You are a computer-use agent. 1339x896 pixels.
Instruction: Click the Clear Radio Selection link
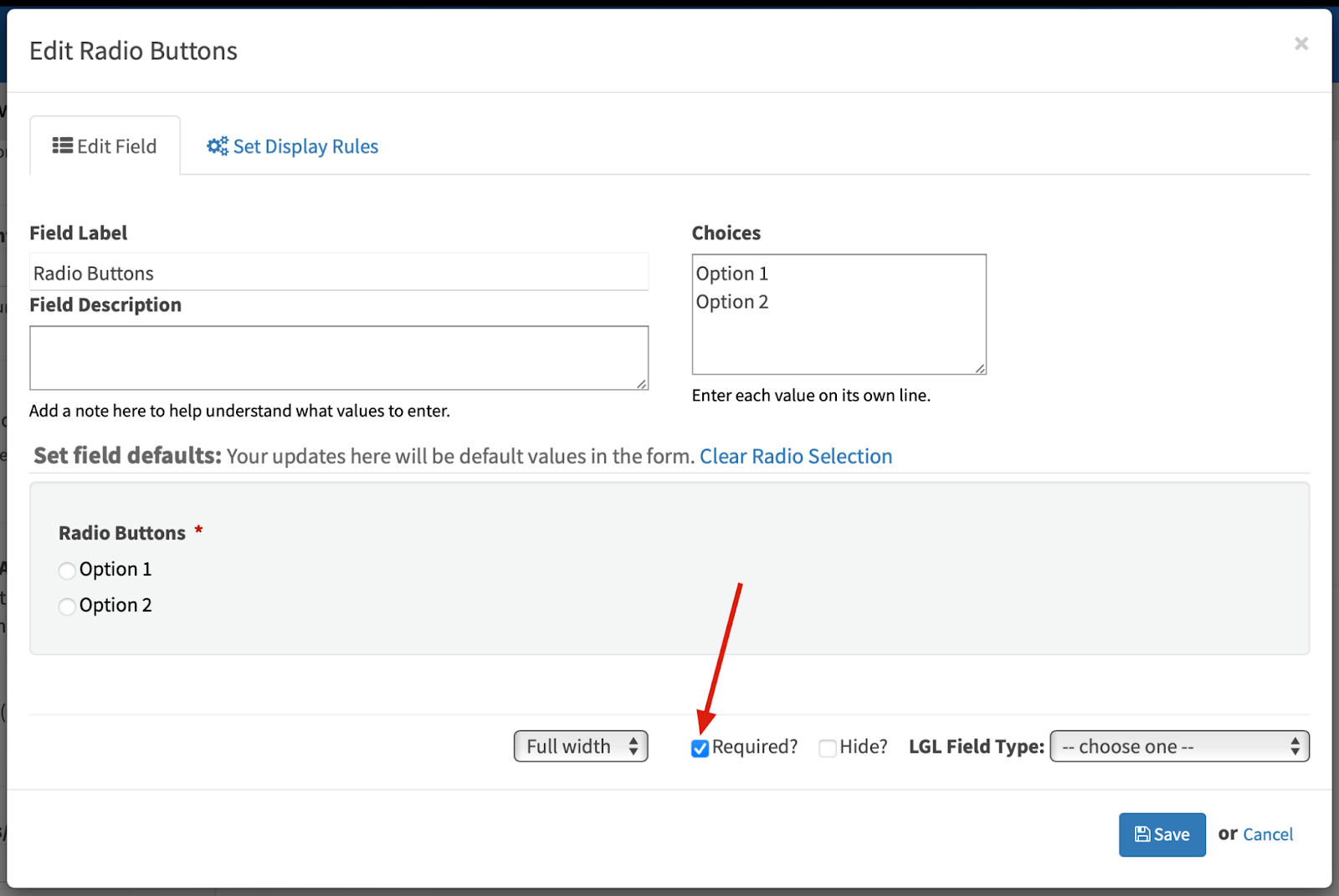(x=795, y=456)
